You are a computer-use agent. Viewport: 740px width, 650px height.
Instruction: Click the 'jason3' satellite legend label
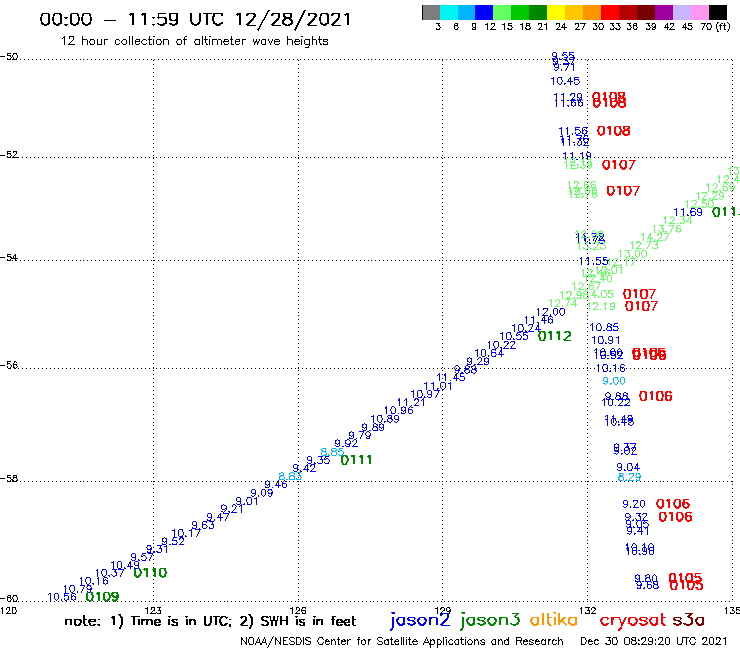[490, 620]
